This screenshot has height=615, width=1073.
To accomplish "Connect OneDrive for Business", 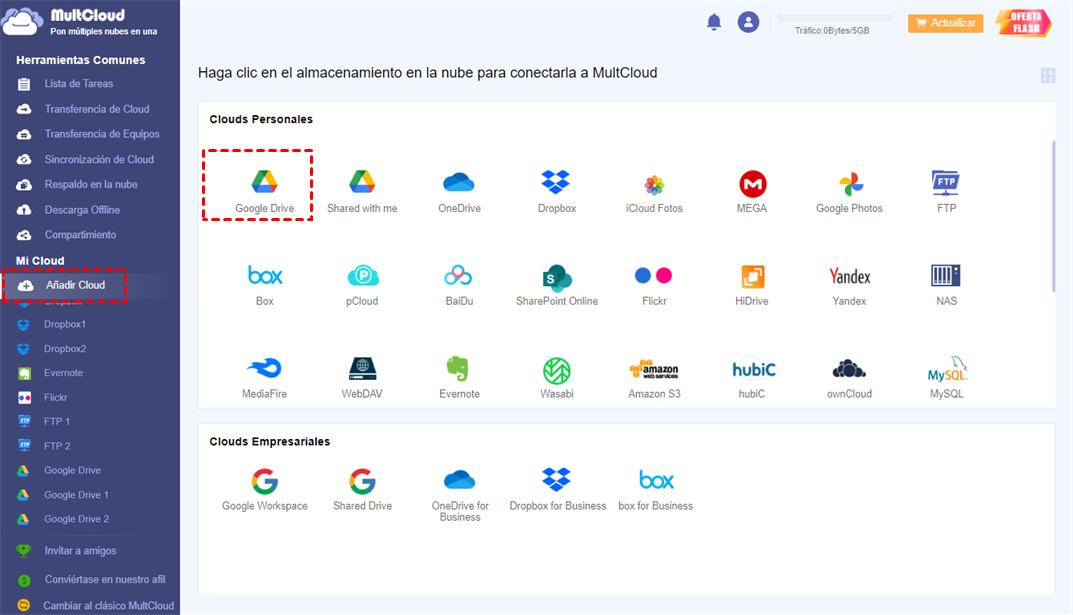I will point(459,495).
